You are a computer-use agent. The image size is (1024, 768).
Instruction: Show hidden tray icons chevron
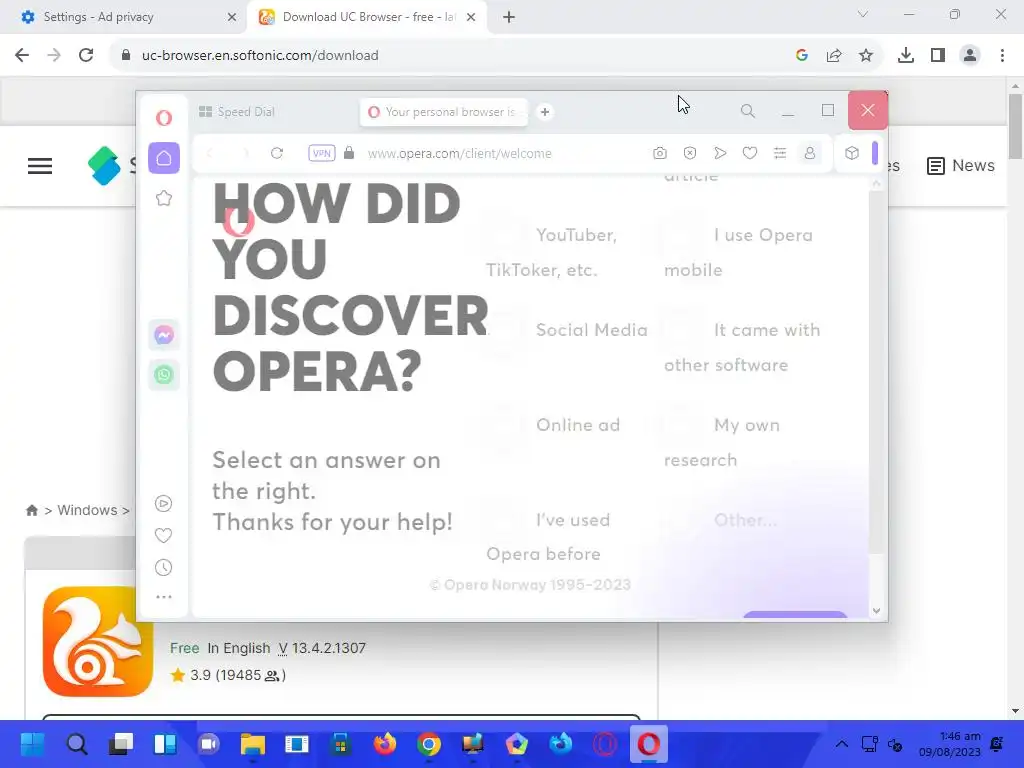[x=842, y=744]
